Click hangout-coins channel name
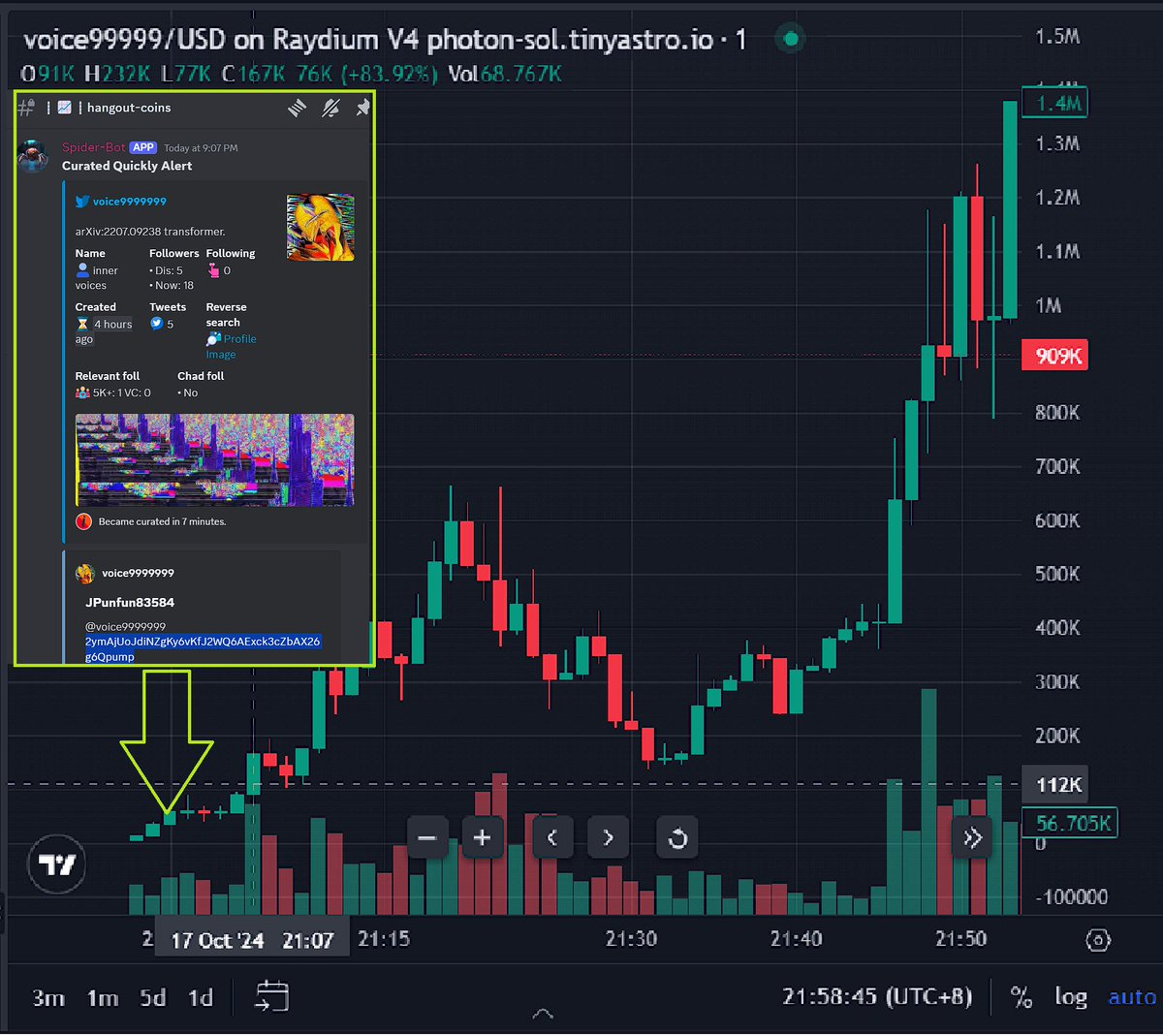This screenshot has height=1036, width=1163. click(x=129, y=108)
